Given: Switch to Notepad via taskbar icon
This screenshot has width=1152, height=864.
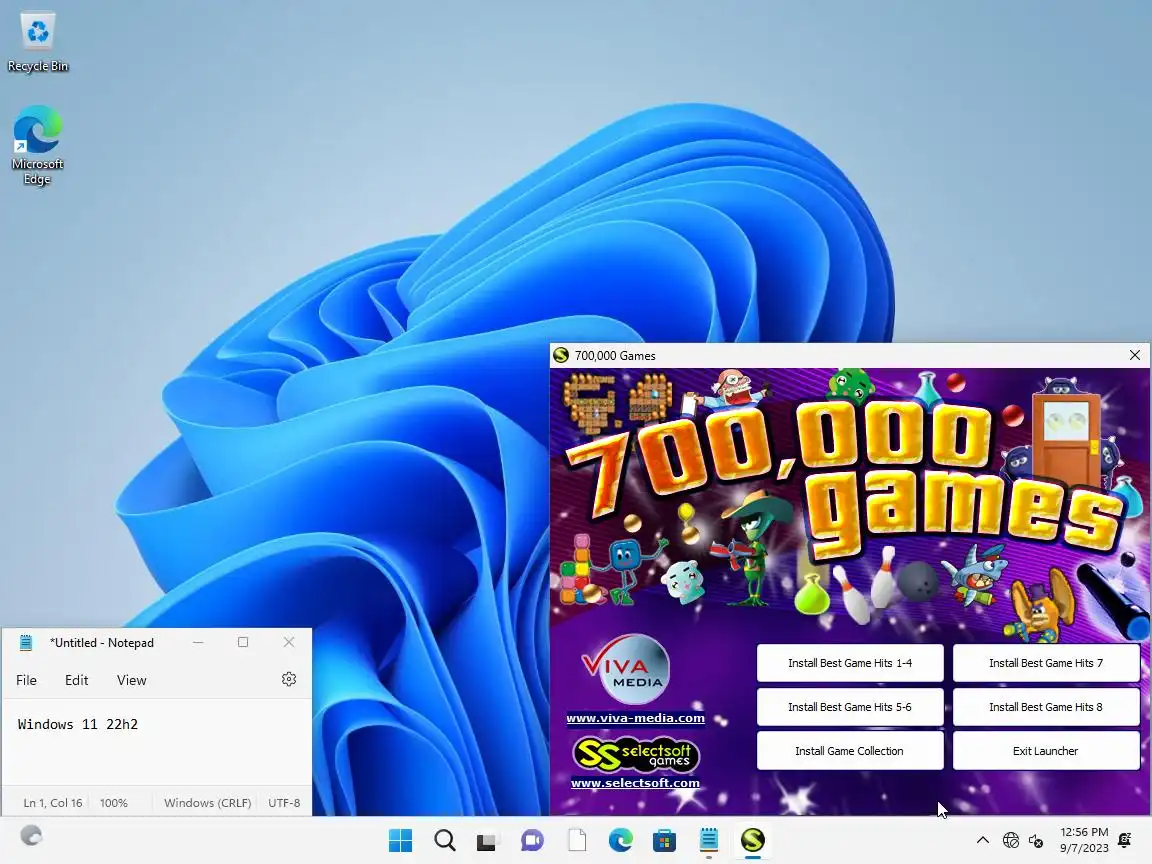Looking at the screenshot, I should coord(709,840).
